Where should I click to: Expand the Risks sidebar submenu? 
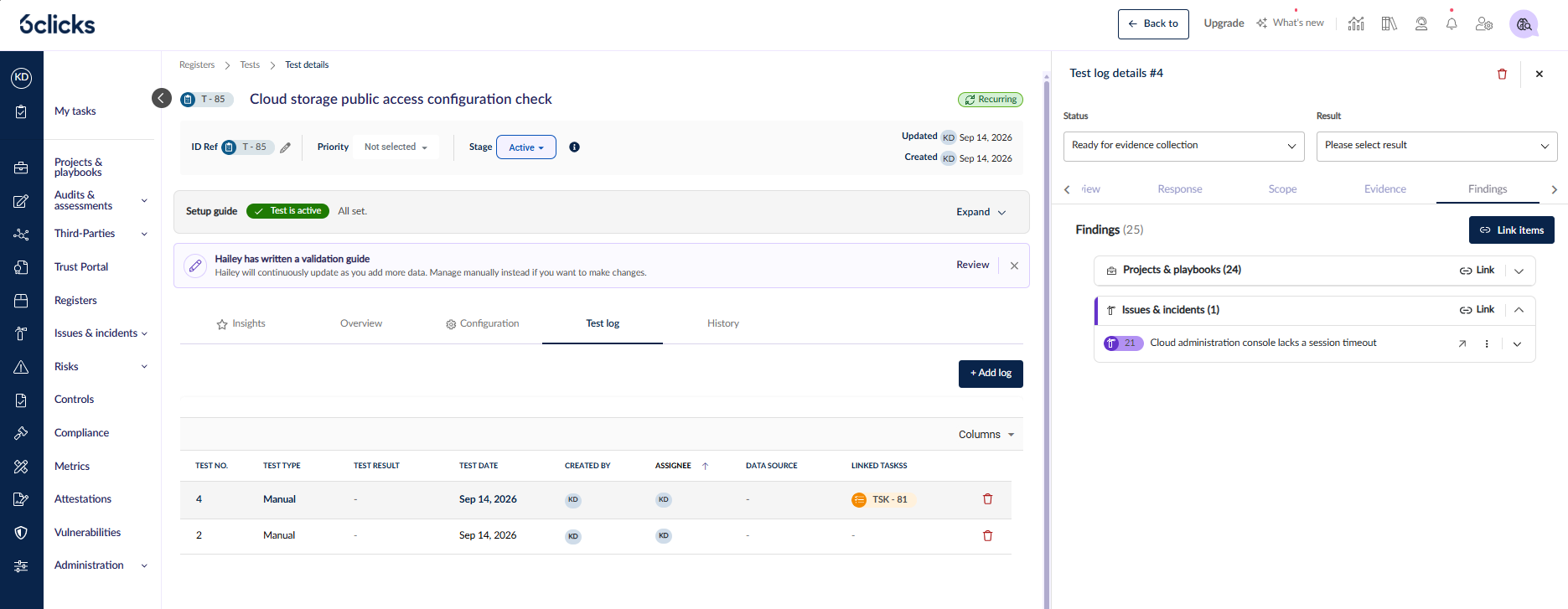[144, 367]
